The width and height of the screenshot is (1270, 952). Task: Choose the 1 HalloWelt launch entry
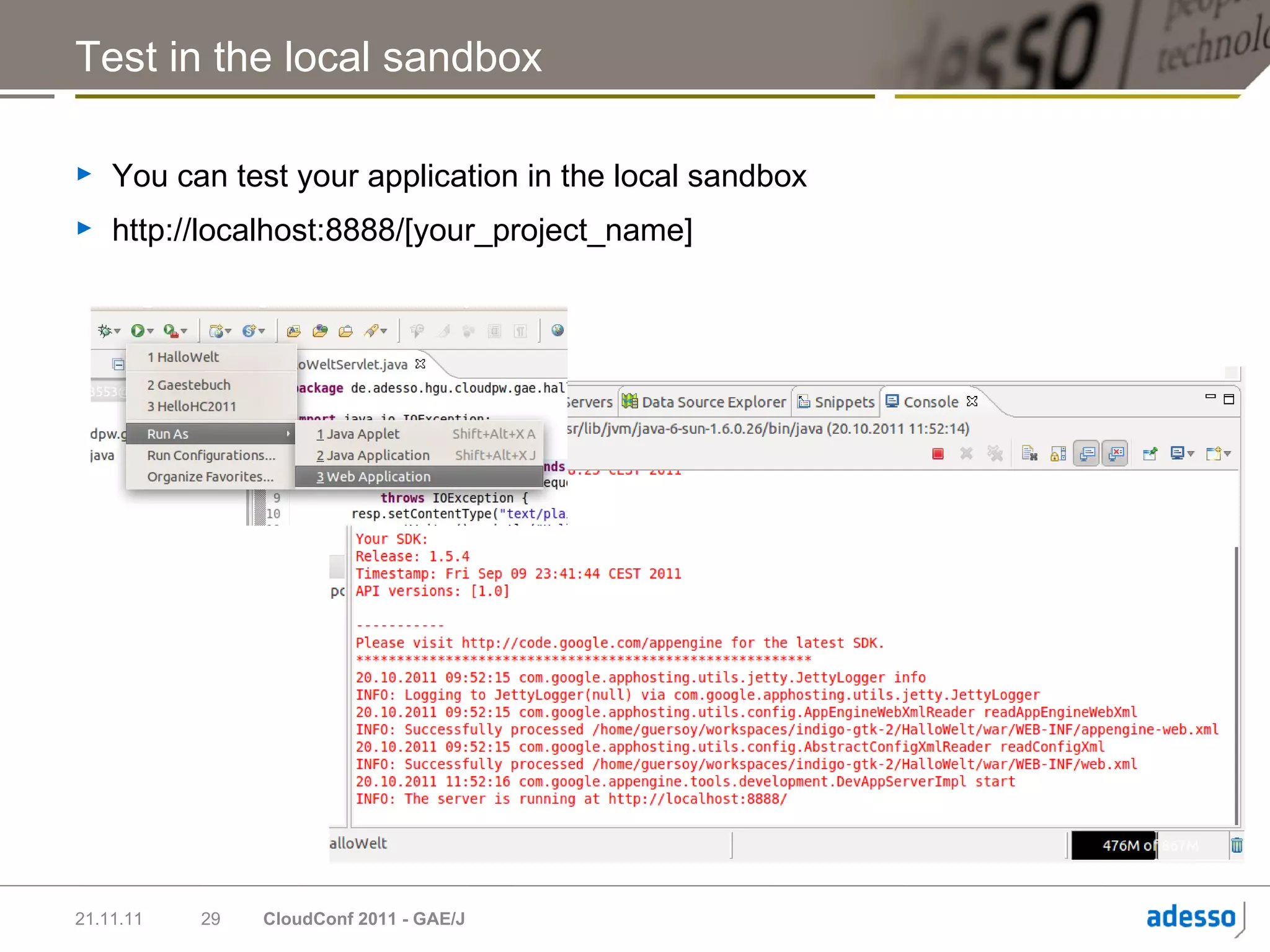183,357
